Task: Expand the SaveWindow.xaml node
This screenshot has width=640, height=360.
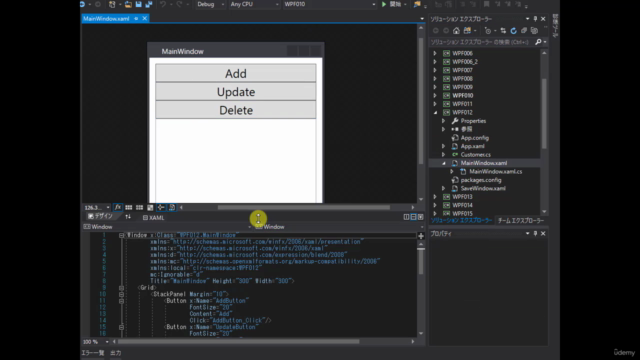Action: 444,189
